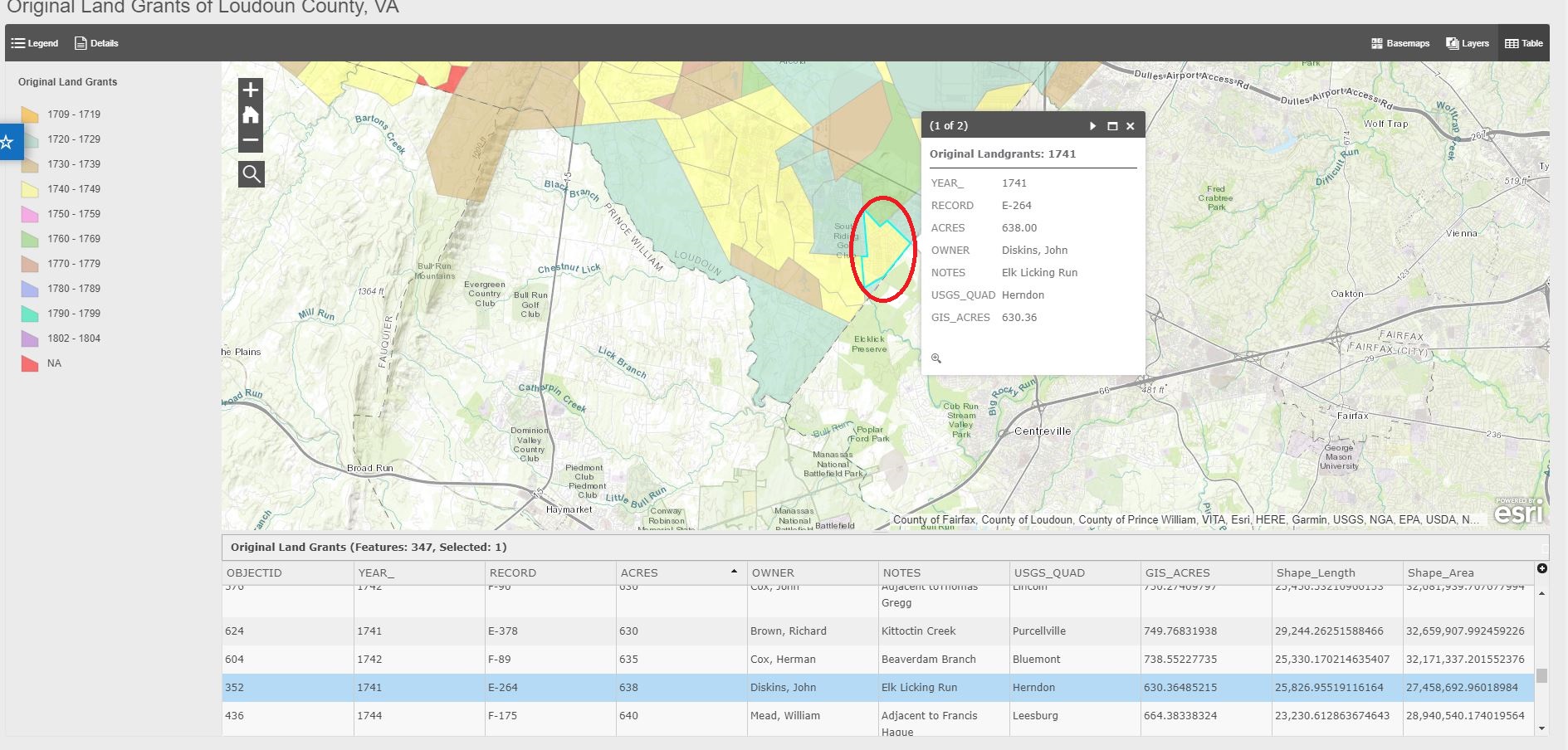Image resolution: width=1568 pixels, height=750 pixels.
Task: Return map to home extent
Action: [x=251, y=115]
